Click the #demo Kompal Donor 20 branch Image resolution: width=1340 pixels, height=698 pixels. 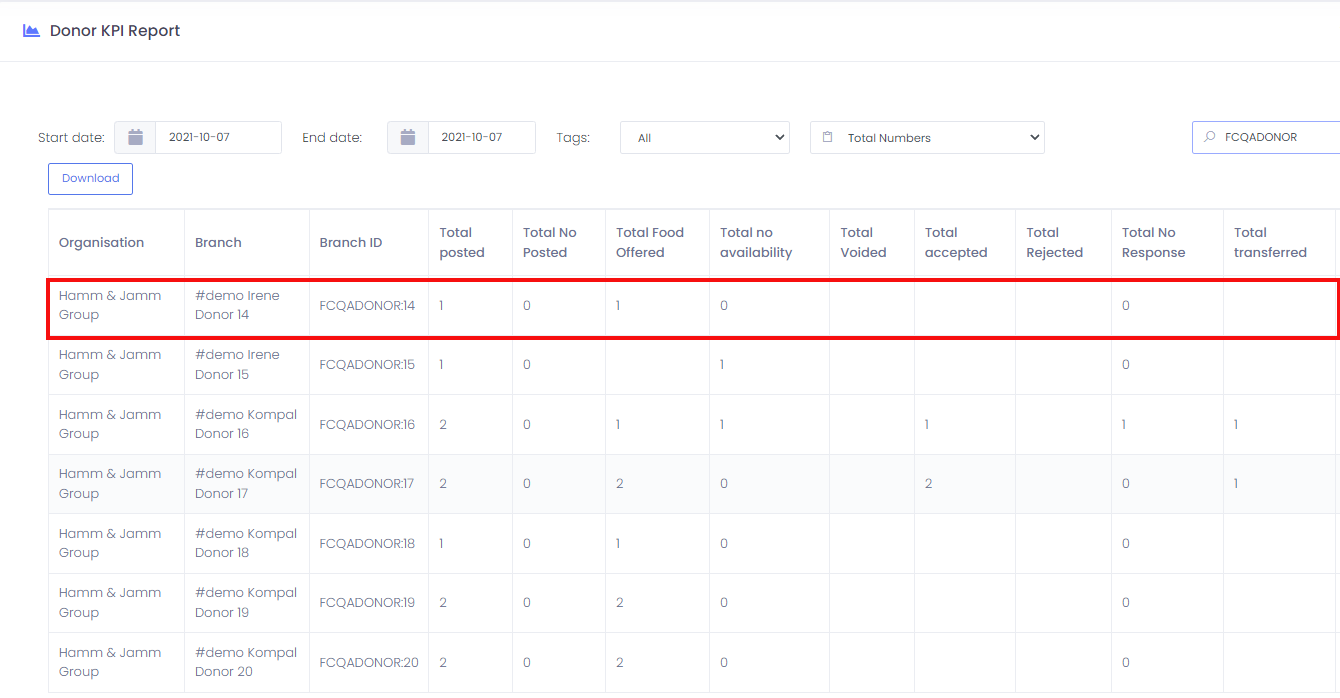(x=245, y=662)
